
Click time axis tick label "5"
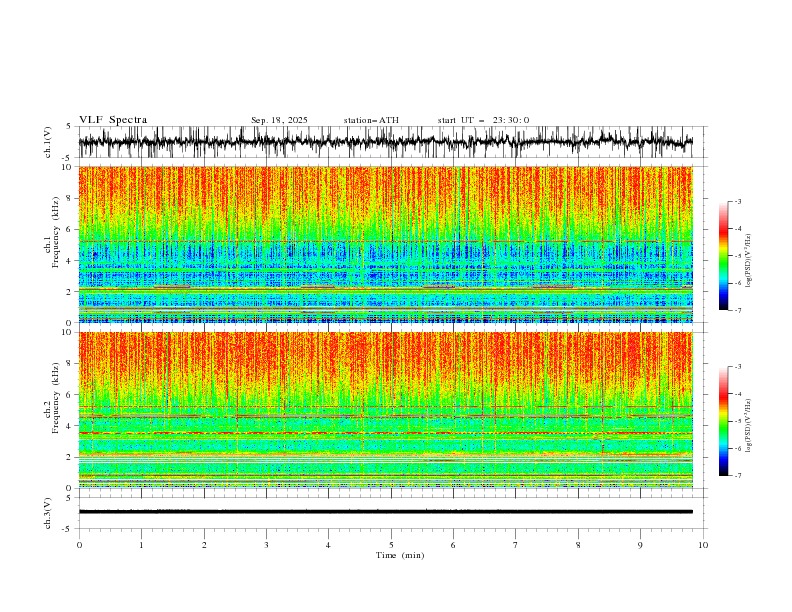pos(391,545)
